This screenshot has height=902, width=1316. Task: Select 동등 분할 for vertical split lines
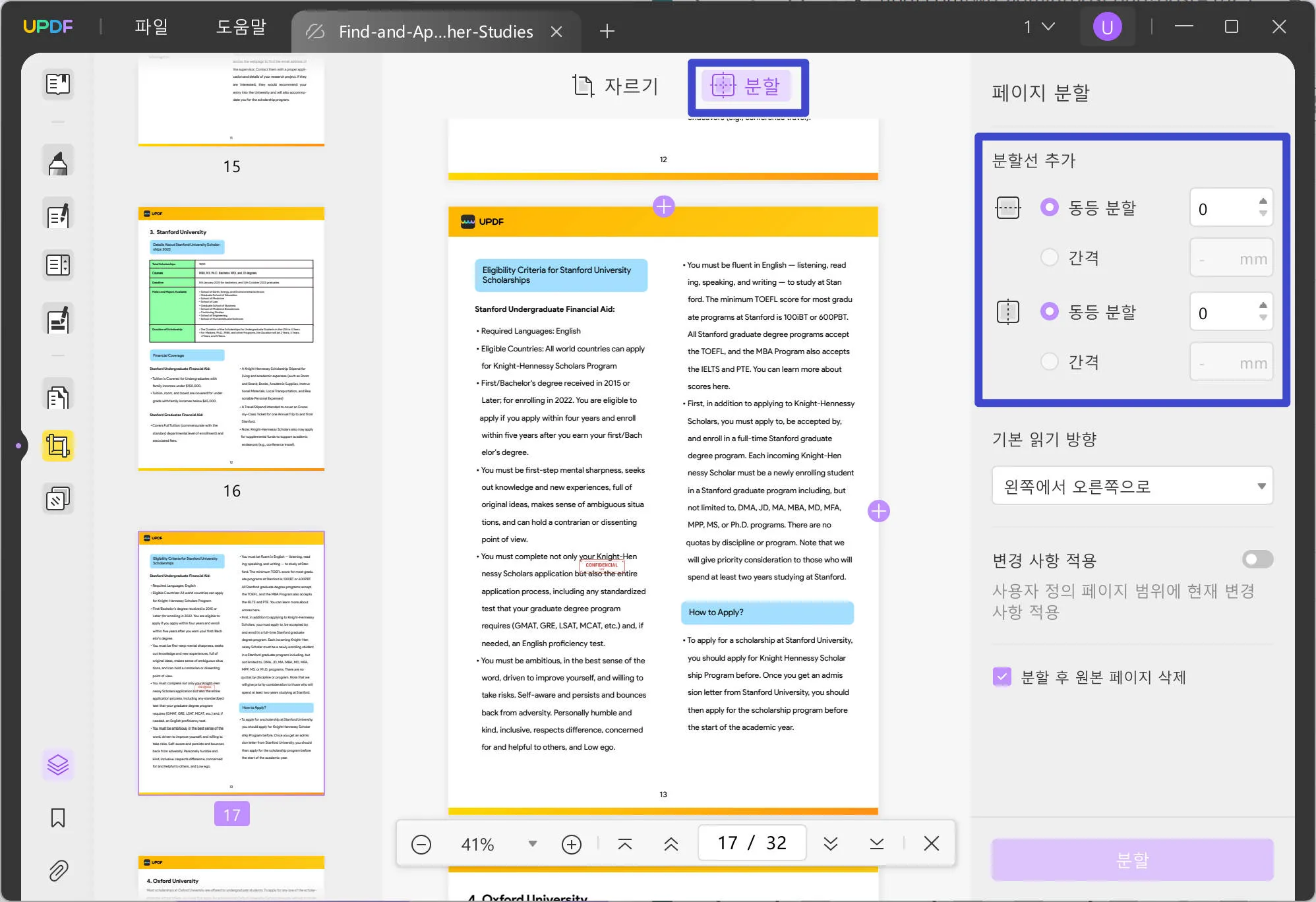(x=1050, y=311)
